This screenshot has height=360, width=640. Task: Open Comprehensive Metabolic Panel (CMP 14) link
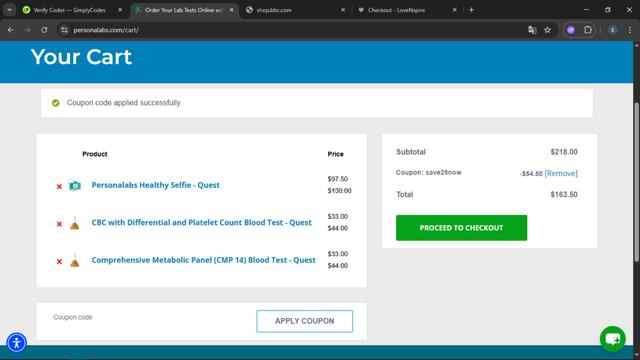[x=203, y=260]
